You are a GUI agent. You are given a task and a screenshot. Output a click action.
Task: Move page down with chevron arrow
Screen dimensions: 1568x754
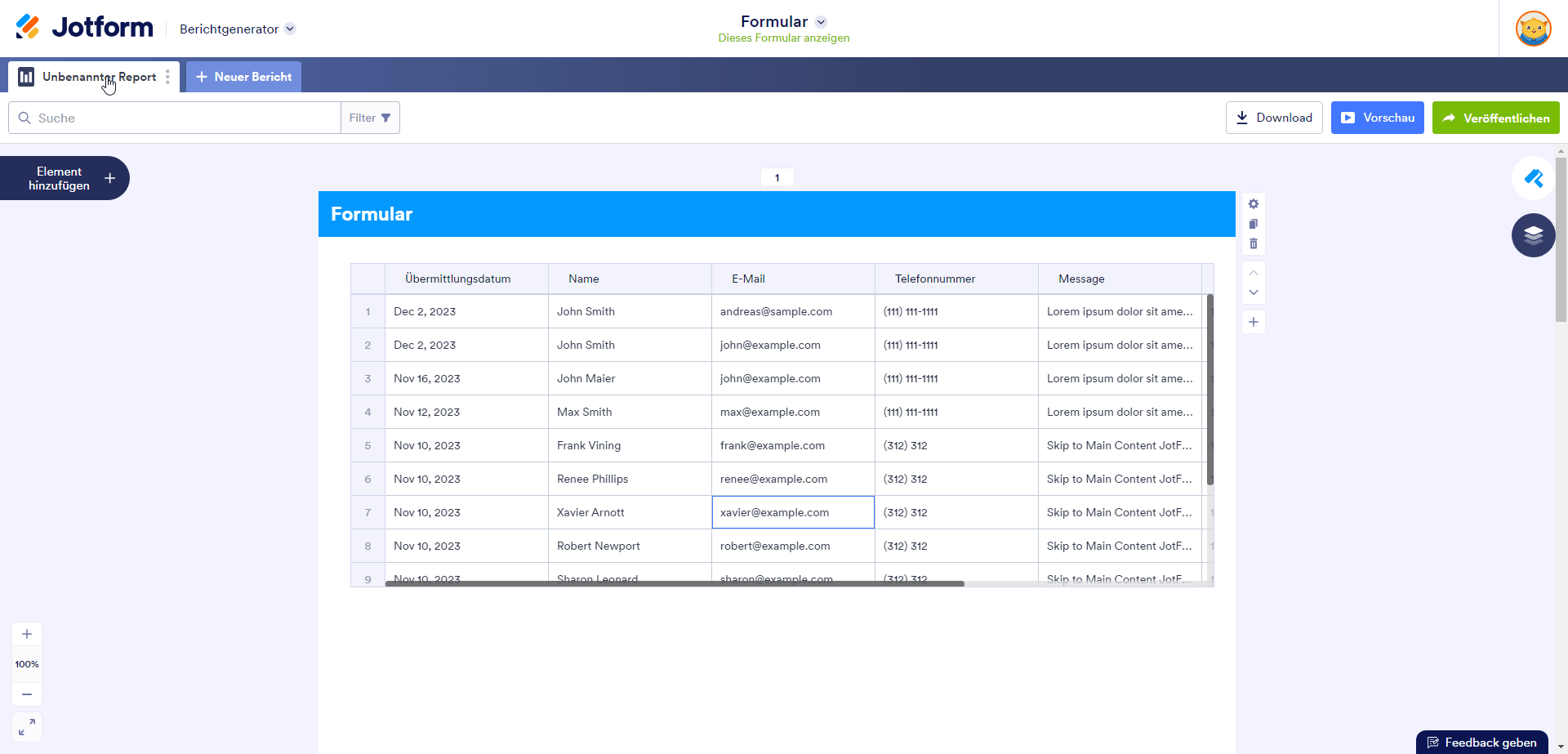pos(1254,292)
